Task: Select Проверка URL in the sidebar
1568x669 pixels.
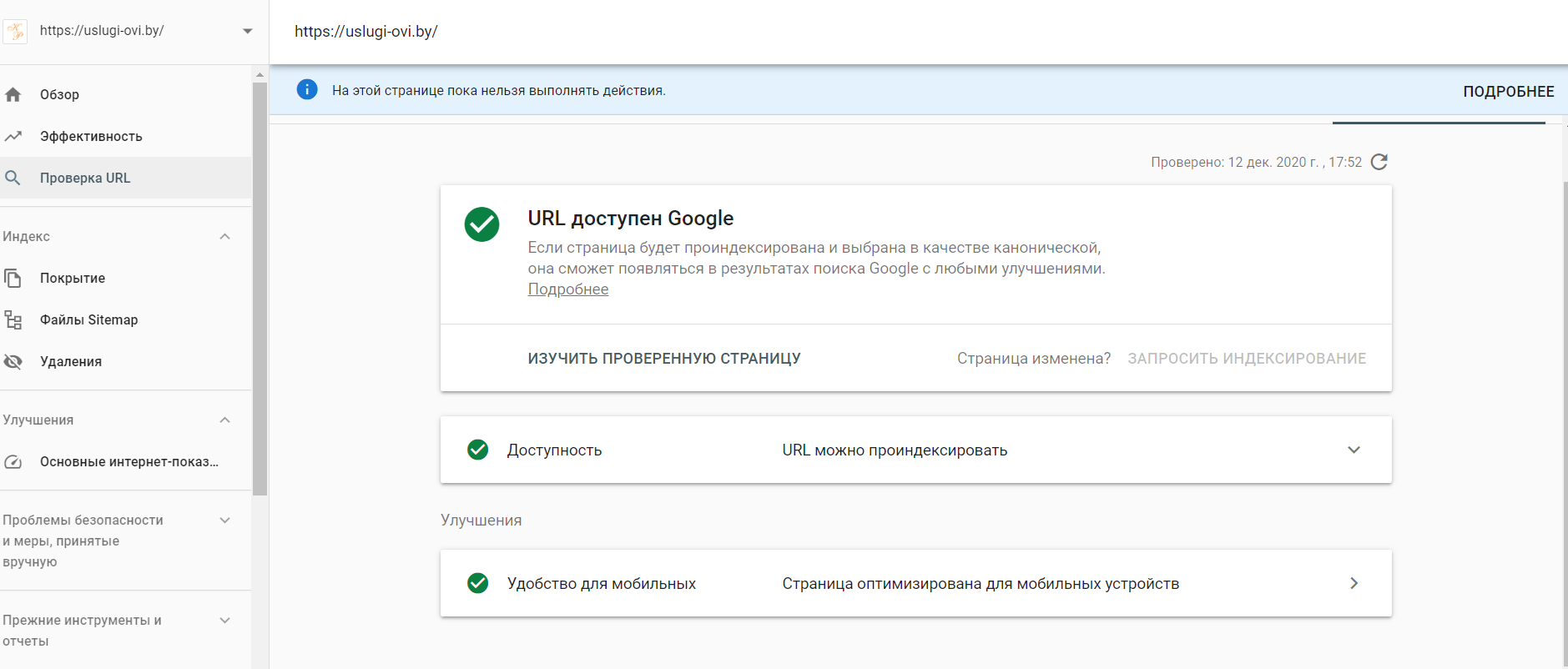Action: click(x=125, y=178)
